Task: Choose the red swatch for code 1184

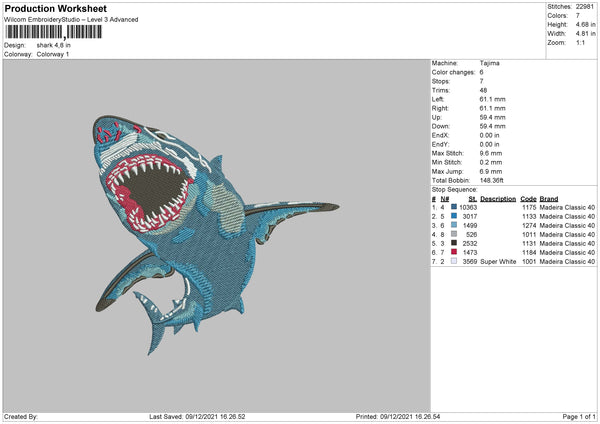Action: pos(454,252)
